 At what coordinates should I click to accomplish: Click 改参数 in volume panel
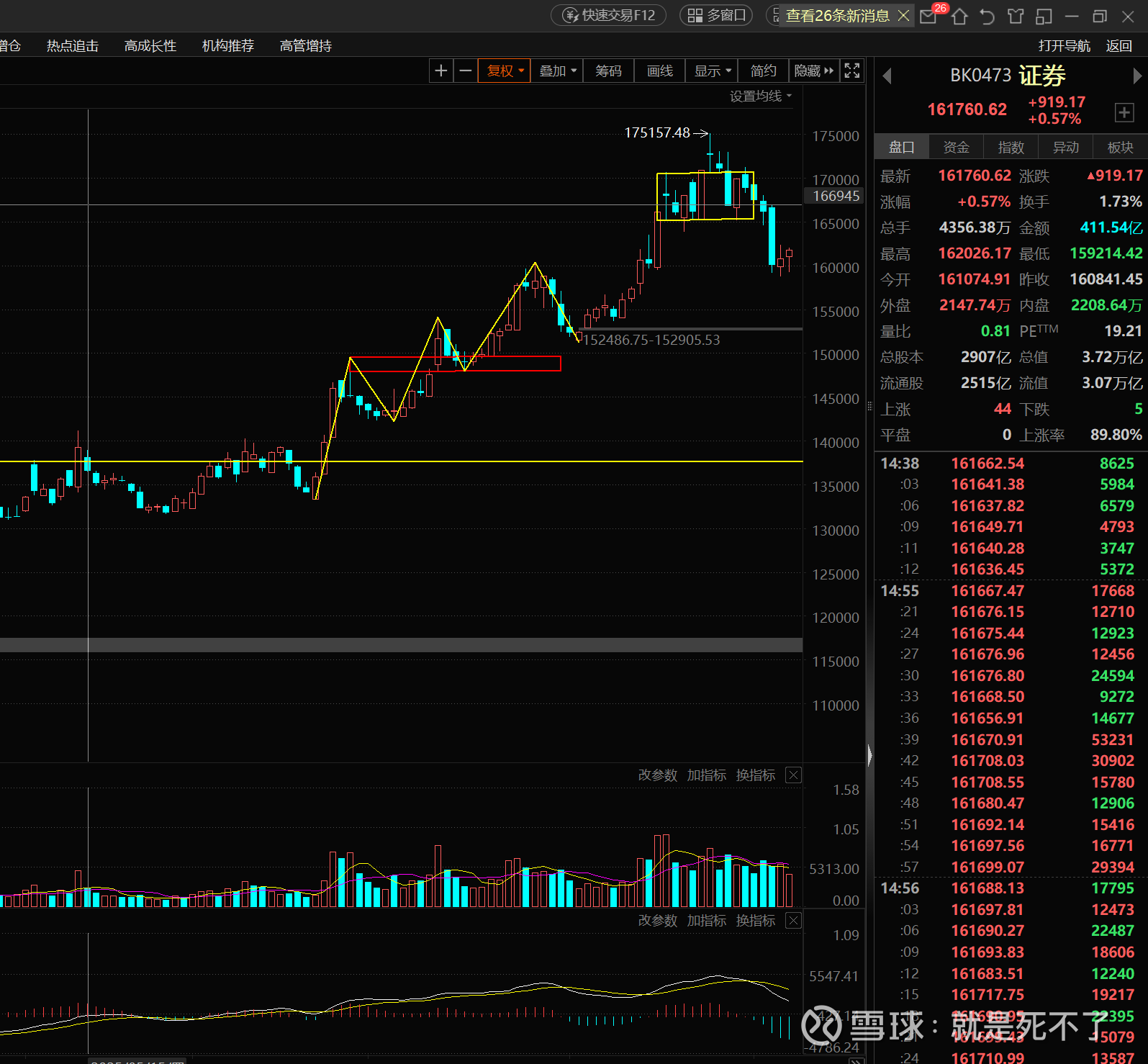pyautogui.click(x=658, y=775)
